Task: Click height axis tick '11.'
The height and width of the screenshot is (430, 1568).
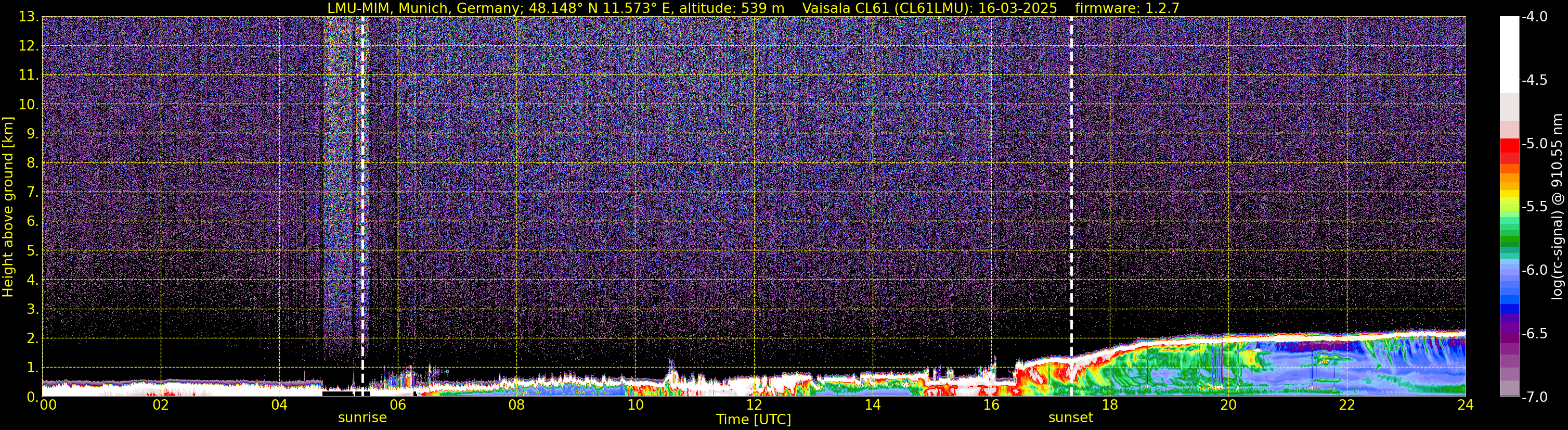Action: (29, 75)
